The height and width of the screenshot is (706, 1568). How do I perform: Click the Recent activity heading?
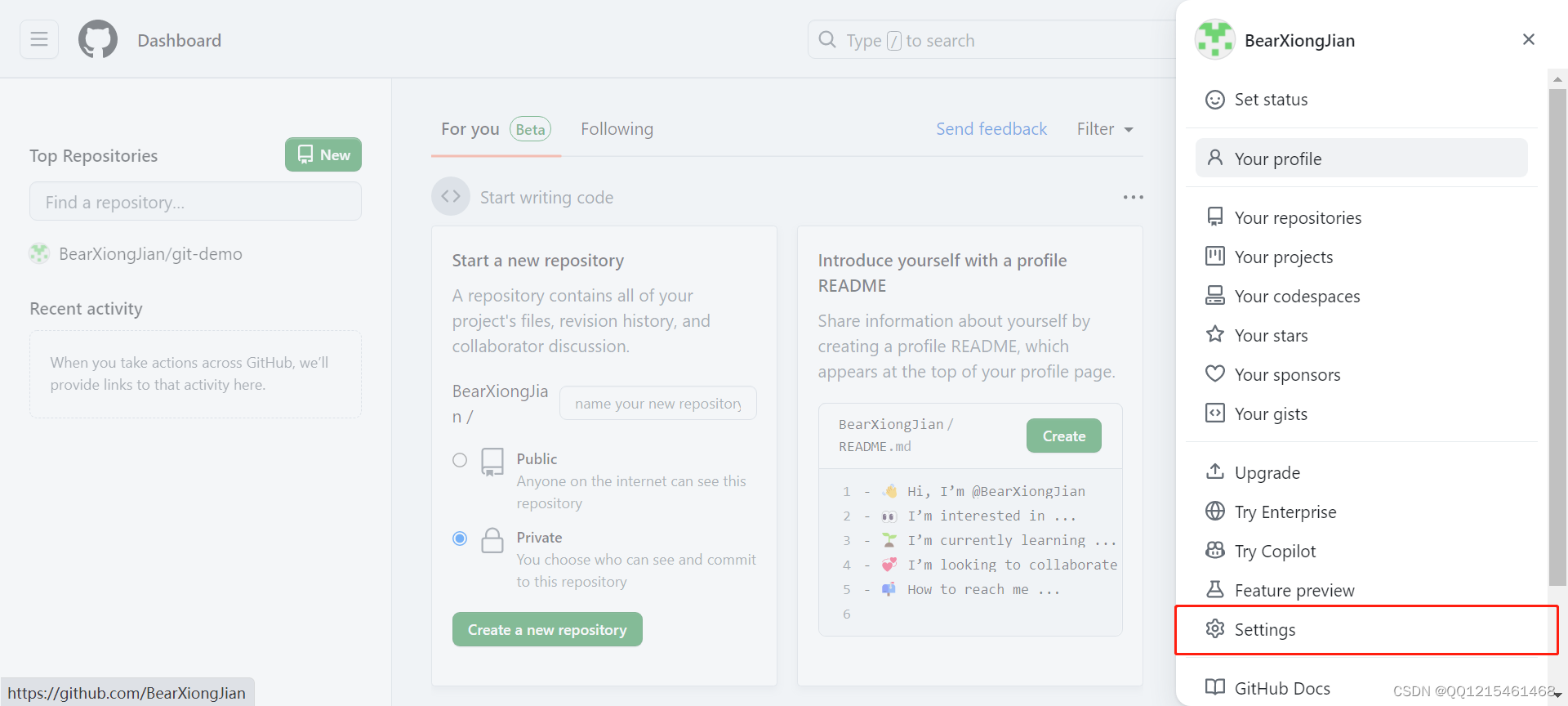(86, 309)
